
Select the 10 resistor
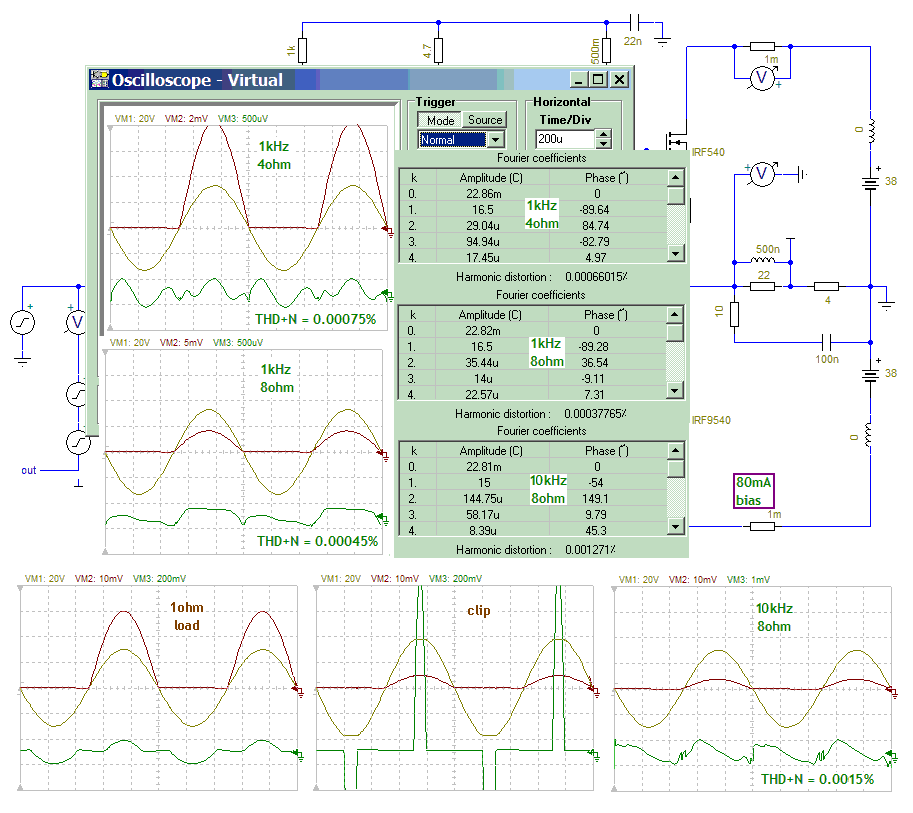(734, 314)
